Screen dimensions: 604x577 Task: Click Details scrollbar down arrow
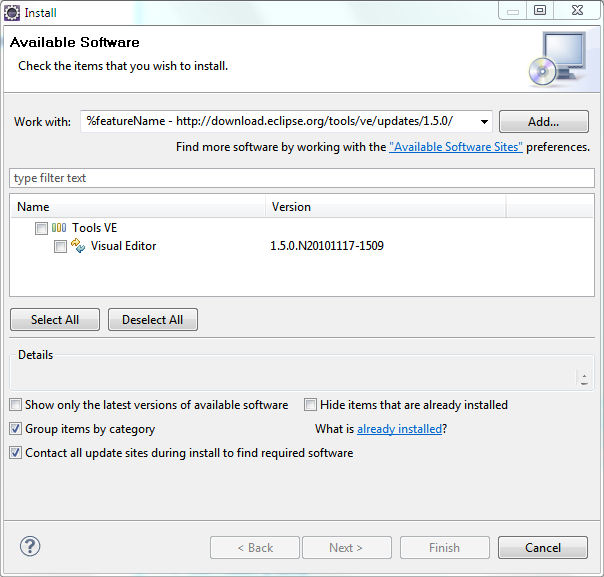click(x=584, y=383)
